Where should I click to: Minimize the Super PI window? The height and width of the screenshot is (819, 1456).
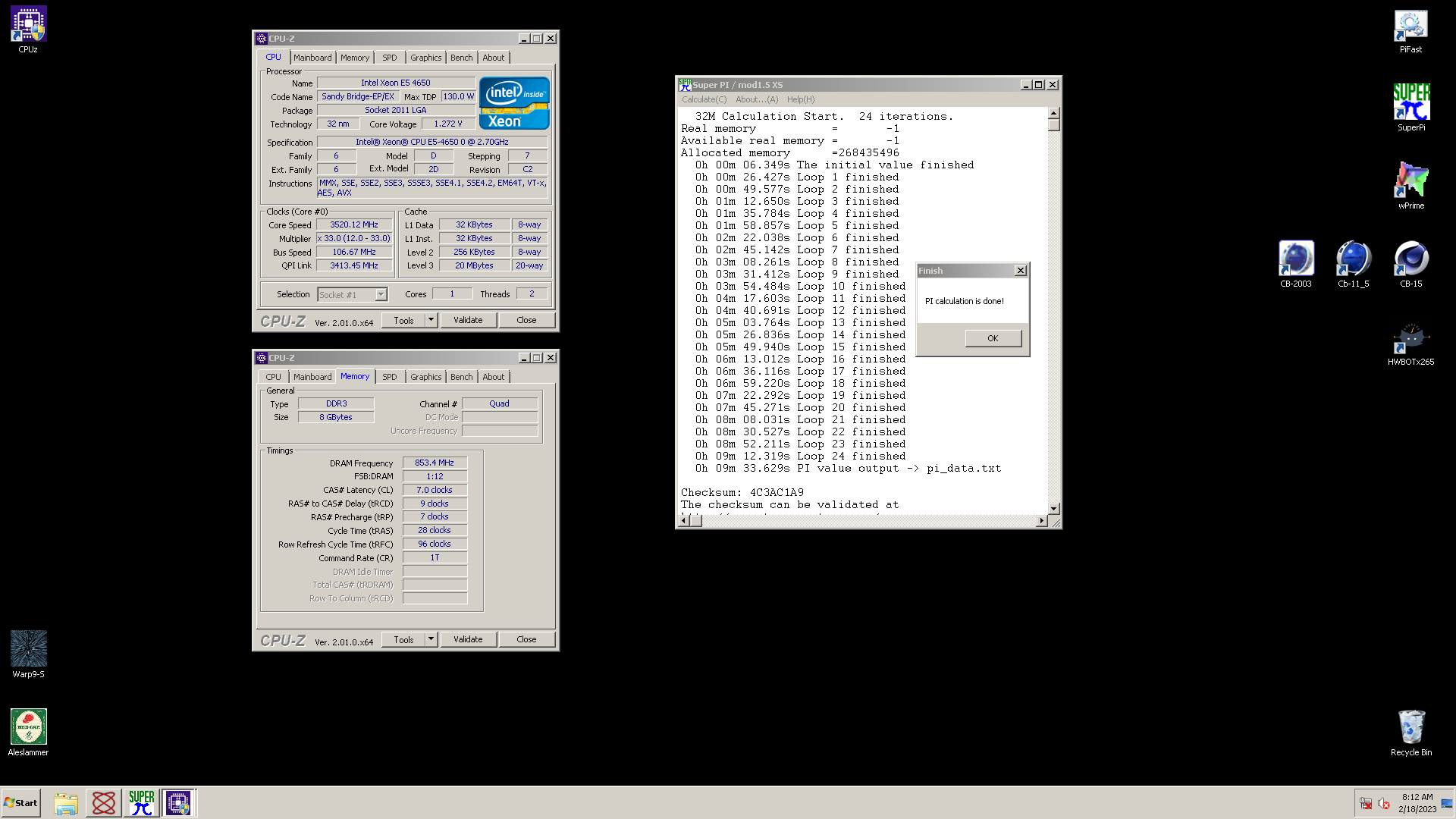pyautogui.click(x=1025, y=85)
